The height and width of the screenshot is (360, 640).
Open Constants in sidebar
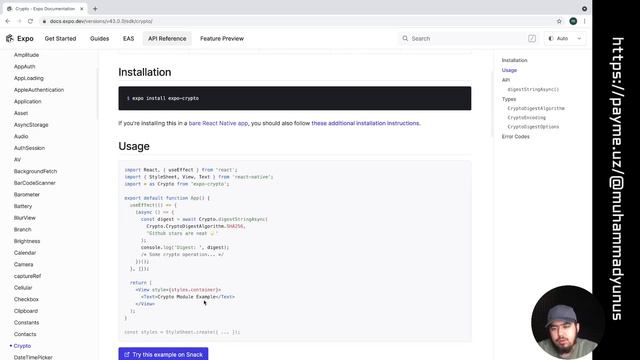[27, 322]
